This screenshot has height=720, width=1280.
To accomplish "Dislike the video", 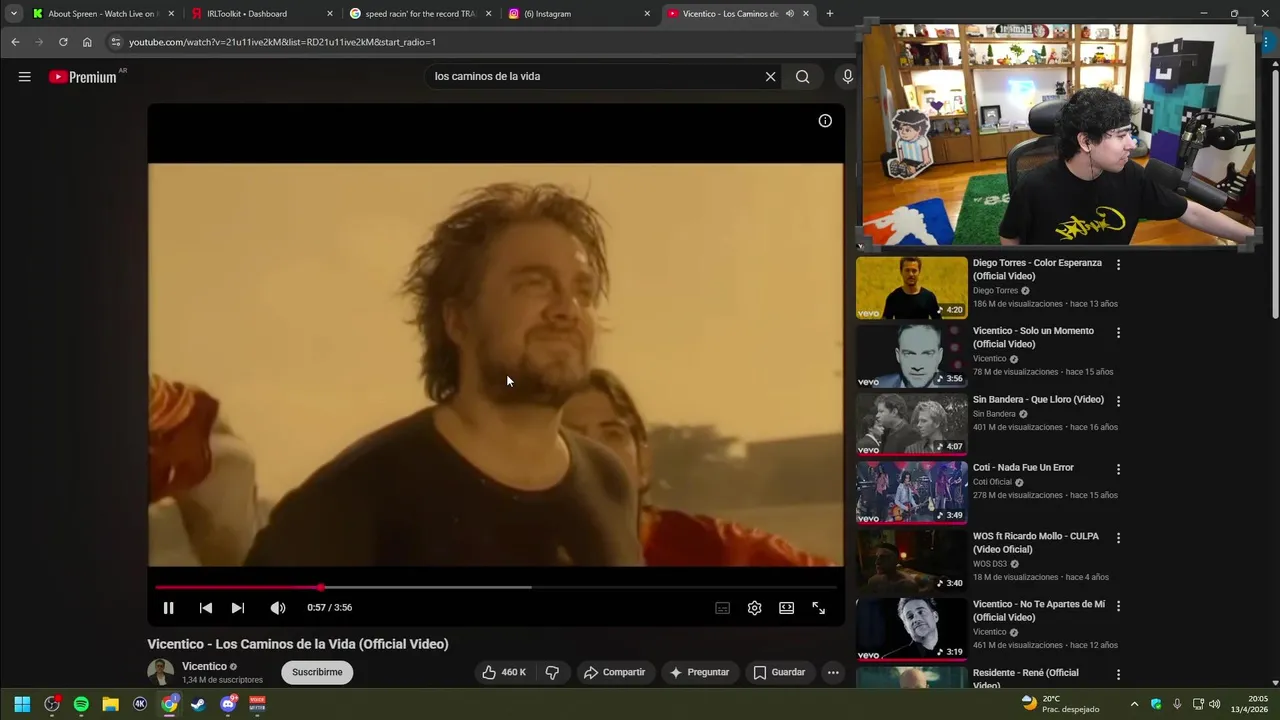I will tap(552, 672).
